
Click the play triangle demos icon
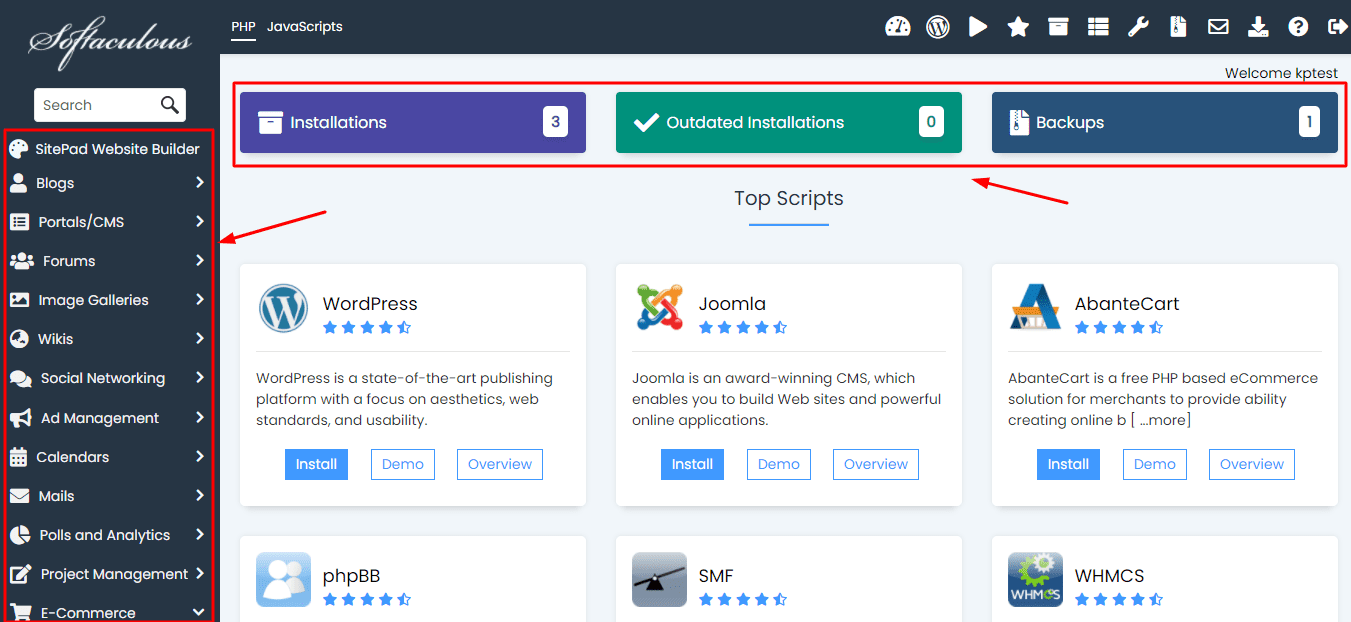[x=978, y=27]
